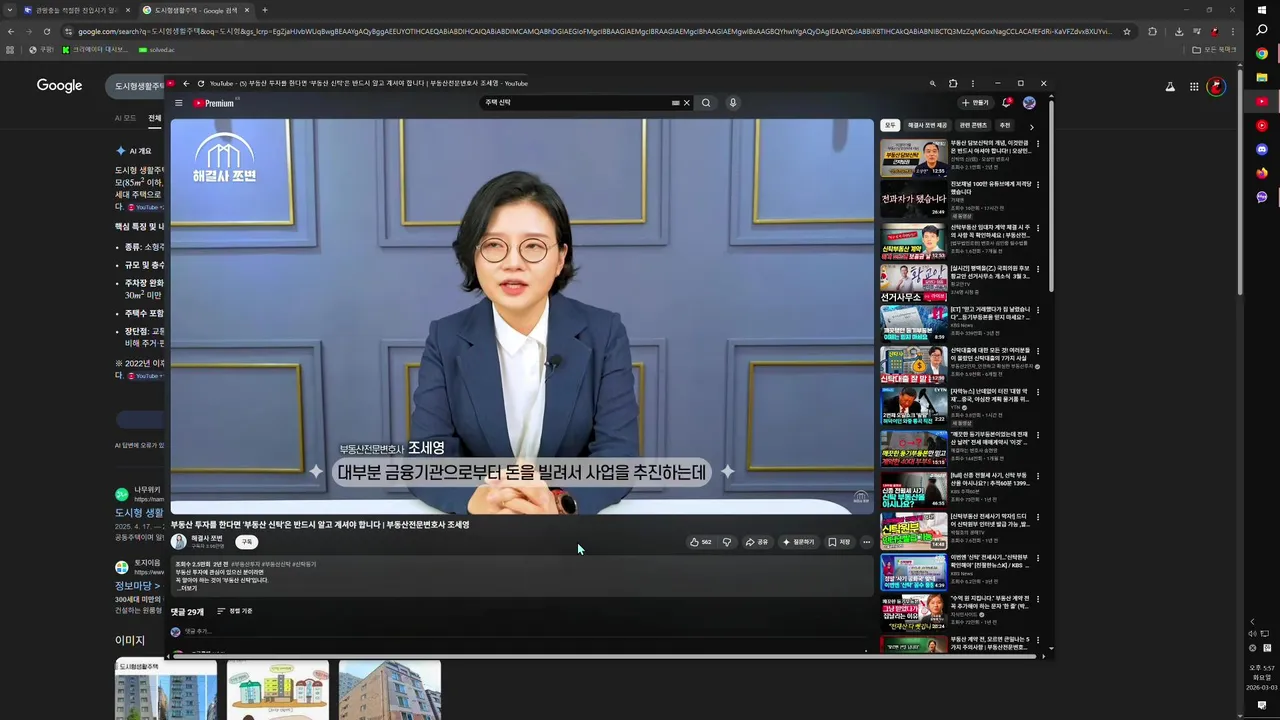The width and height of the screenshot is (1280, 720).
Task: Open the YouTube app window extensions puzzle icon
Action: point(953,83)
